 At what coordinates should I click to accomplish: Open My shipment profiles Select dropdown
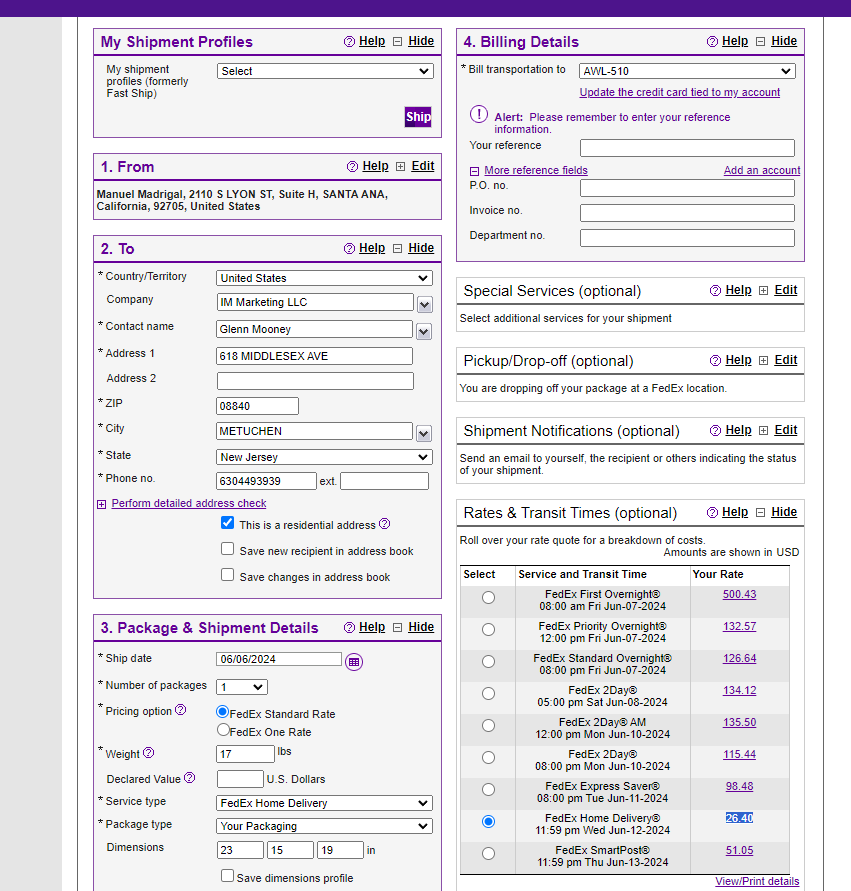[325, 71]
